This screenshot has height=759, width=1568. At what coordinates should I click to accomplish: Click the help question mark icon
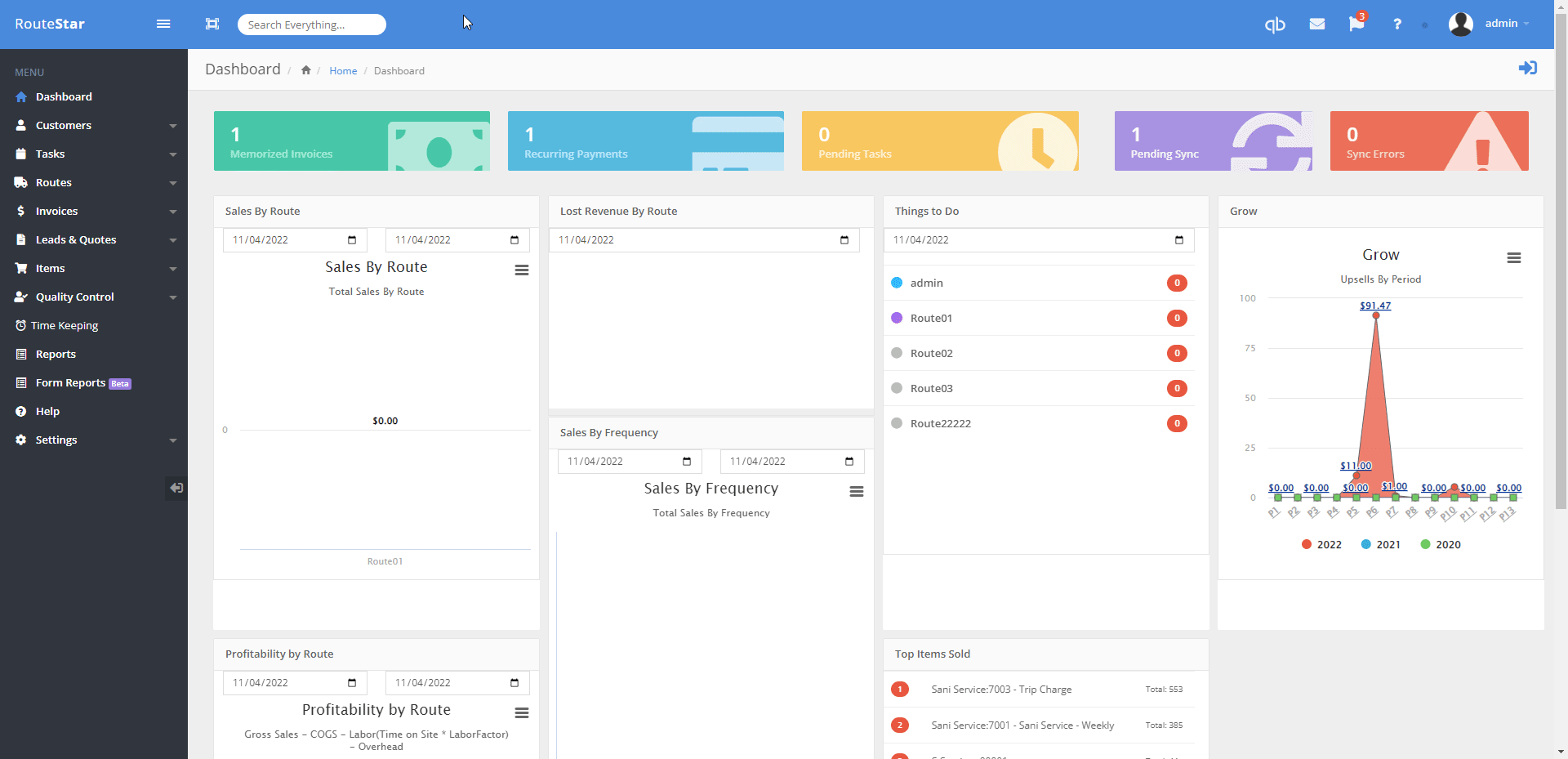tap(1397, 25)
